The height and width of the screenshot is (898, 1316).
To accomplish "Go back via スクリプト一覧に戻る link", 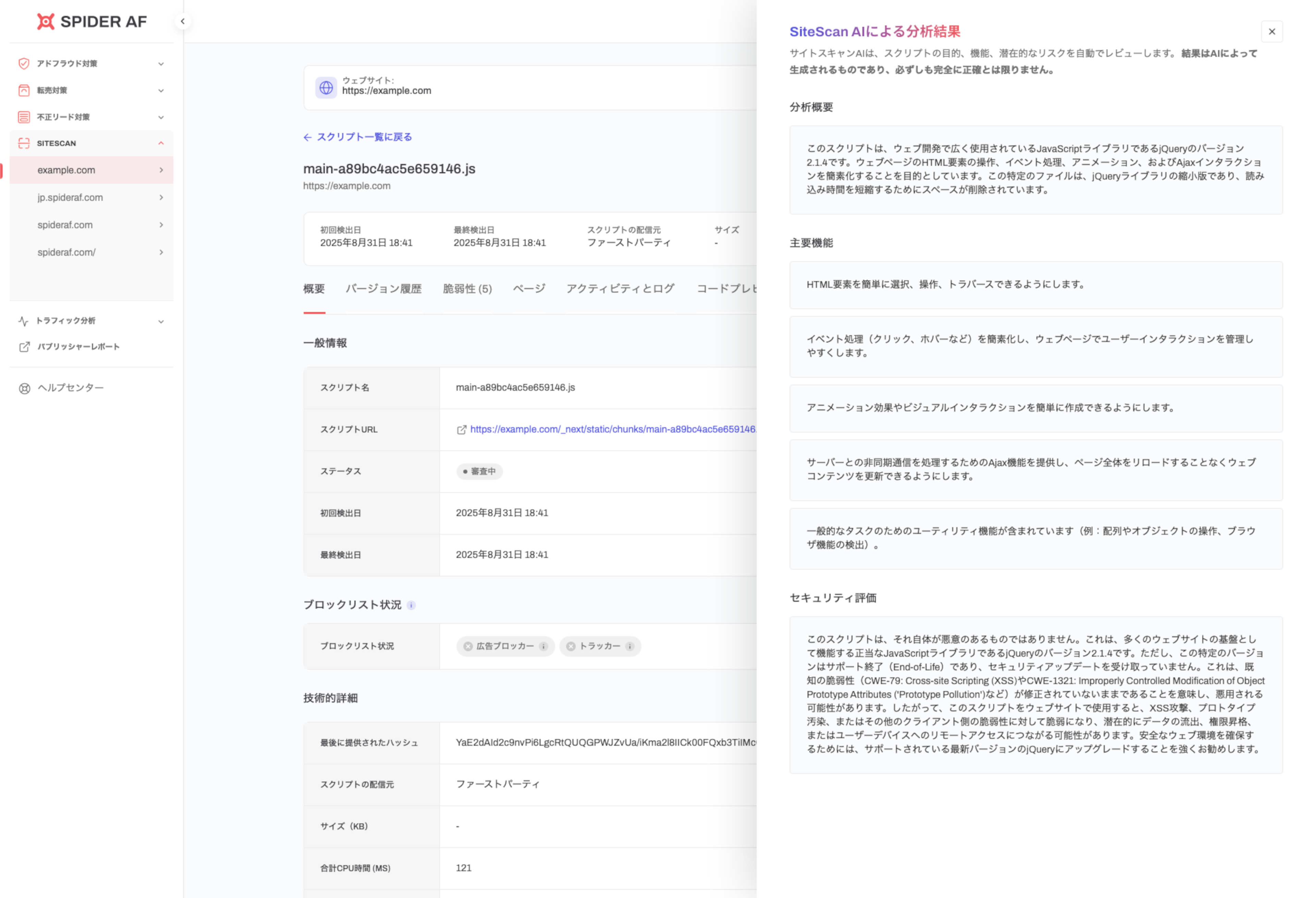I will point(364,137).
